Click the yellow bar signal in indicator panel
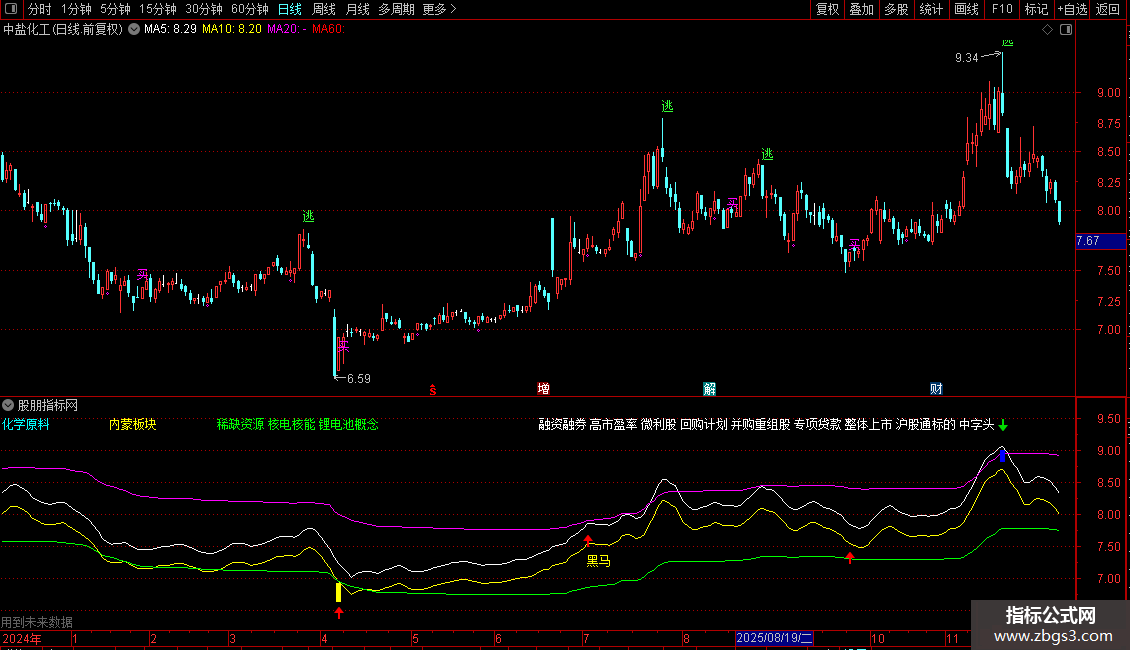This screenshot has height=650, width=1130. tap(339, 592)
